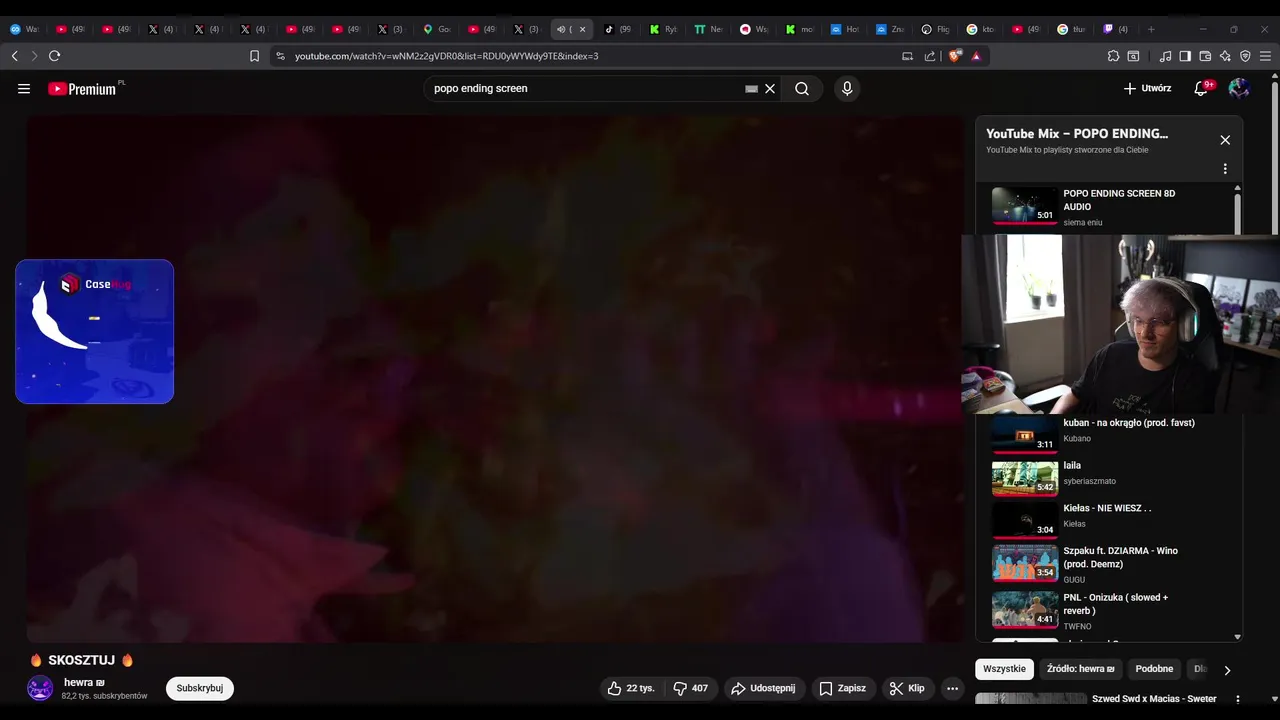Open Brave Playlist music note icon
This screenshot has width=1280, height=720.
coord(1165,56)
